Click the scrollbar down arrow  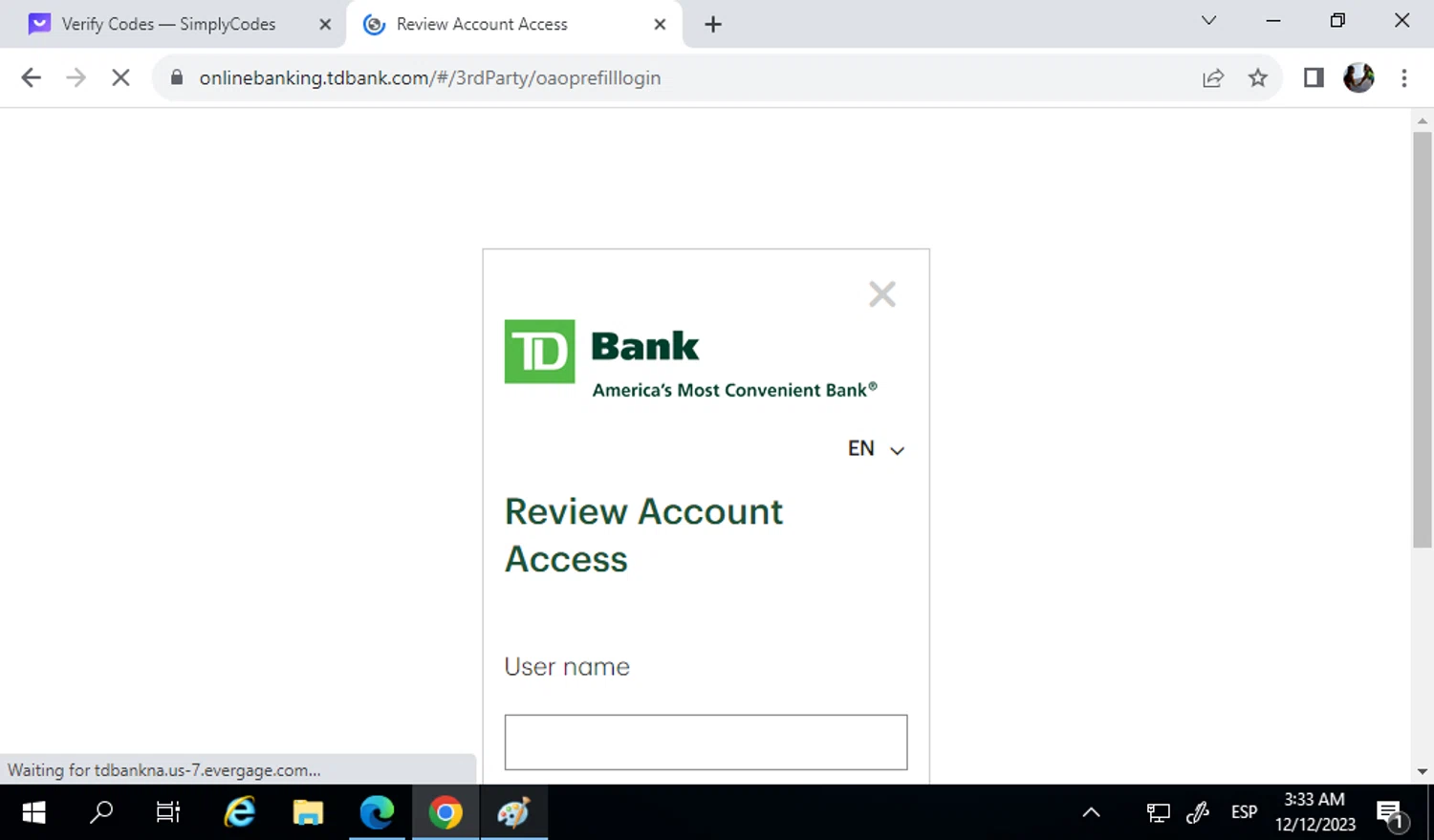(x=1422, y=771)
